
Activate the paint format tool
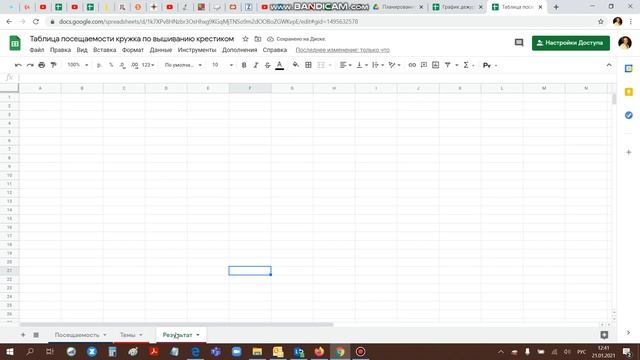coord(53,65)
